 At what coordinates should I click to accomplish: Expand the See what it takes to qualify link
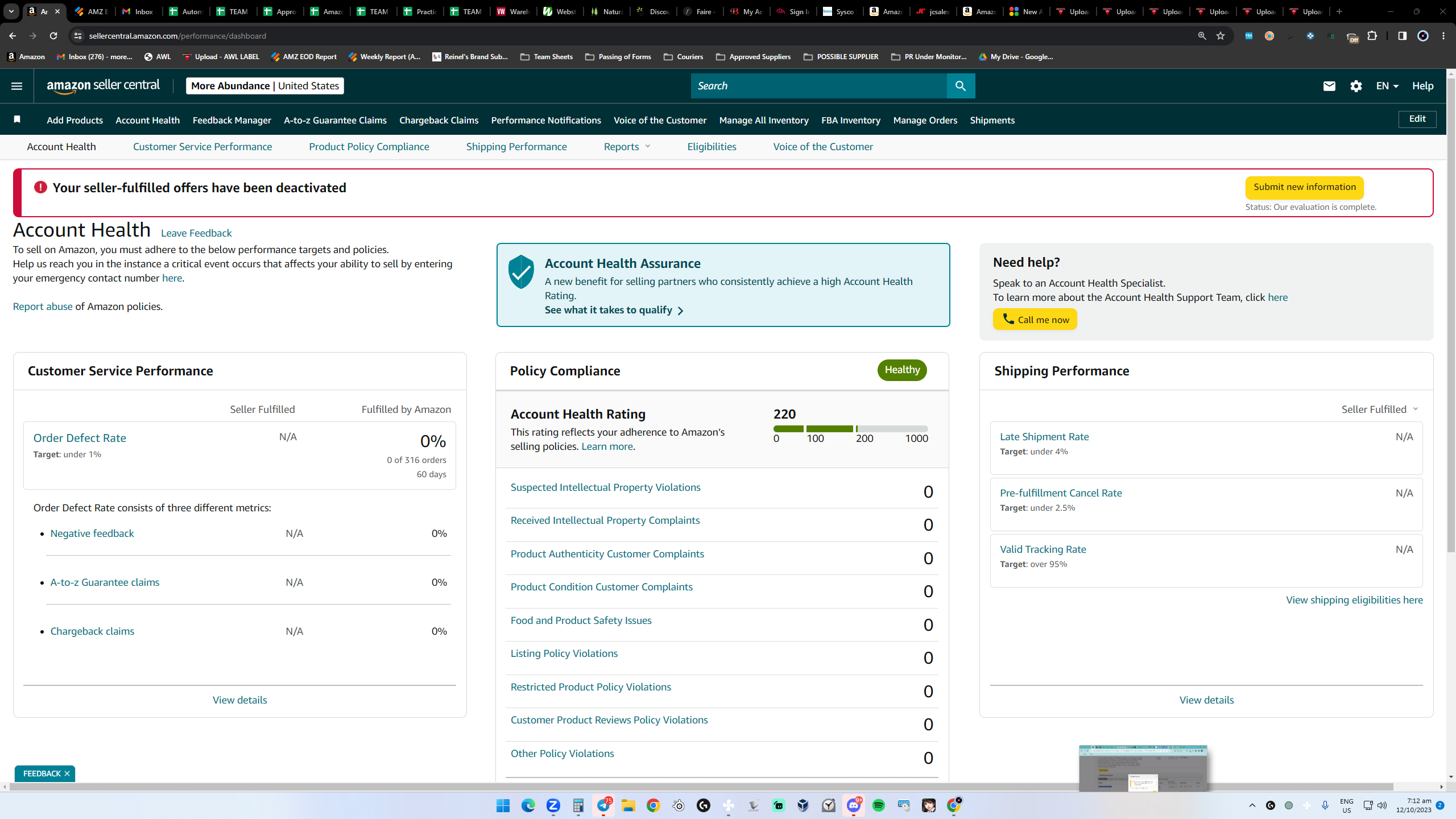coord(614,310)
